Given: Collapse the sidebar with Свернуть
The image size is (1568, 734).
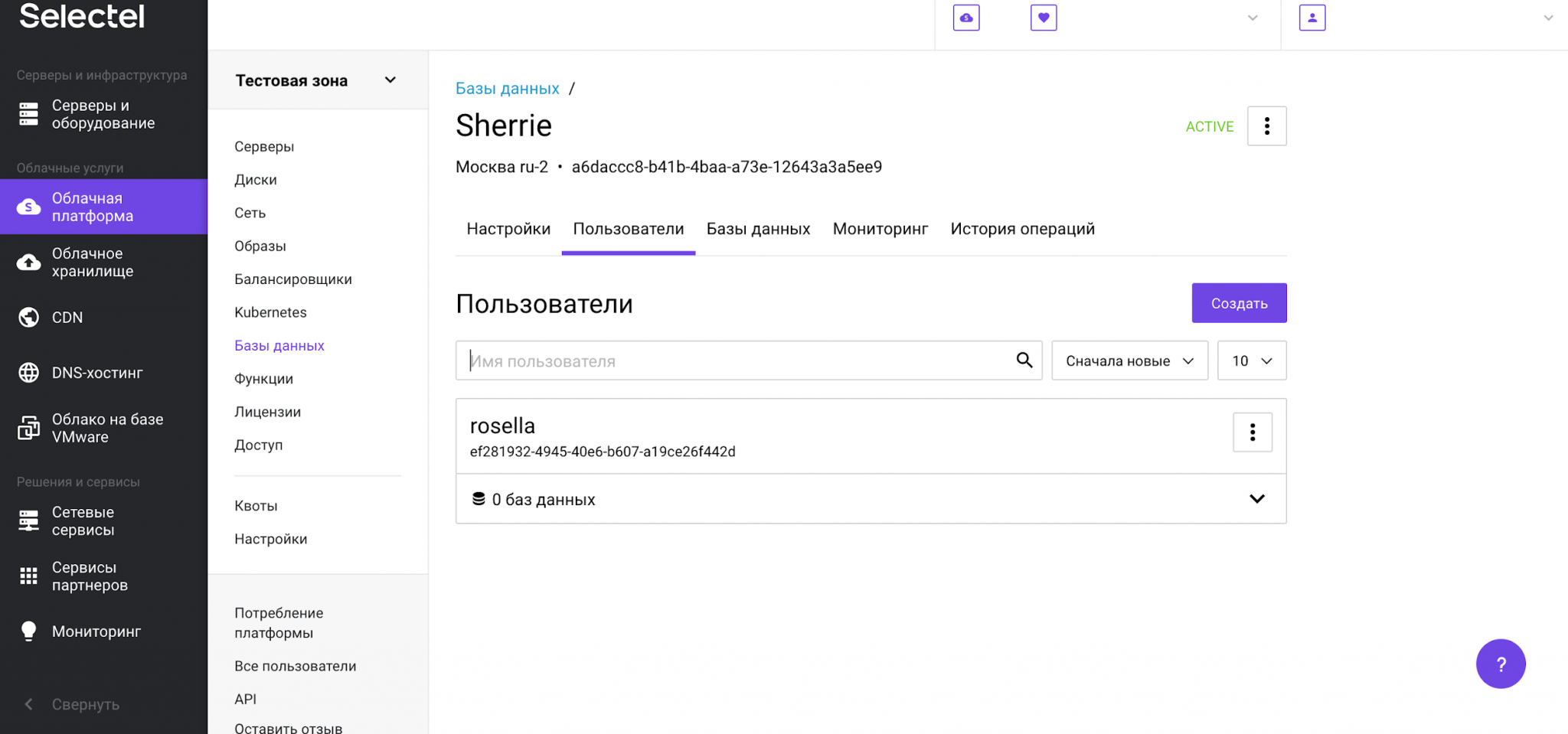Looking at the screenshot, I should click(x=85, y=704).
